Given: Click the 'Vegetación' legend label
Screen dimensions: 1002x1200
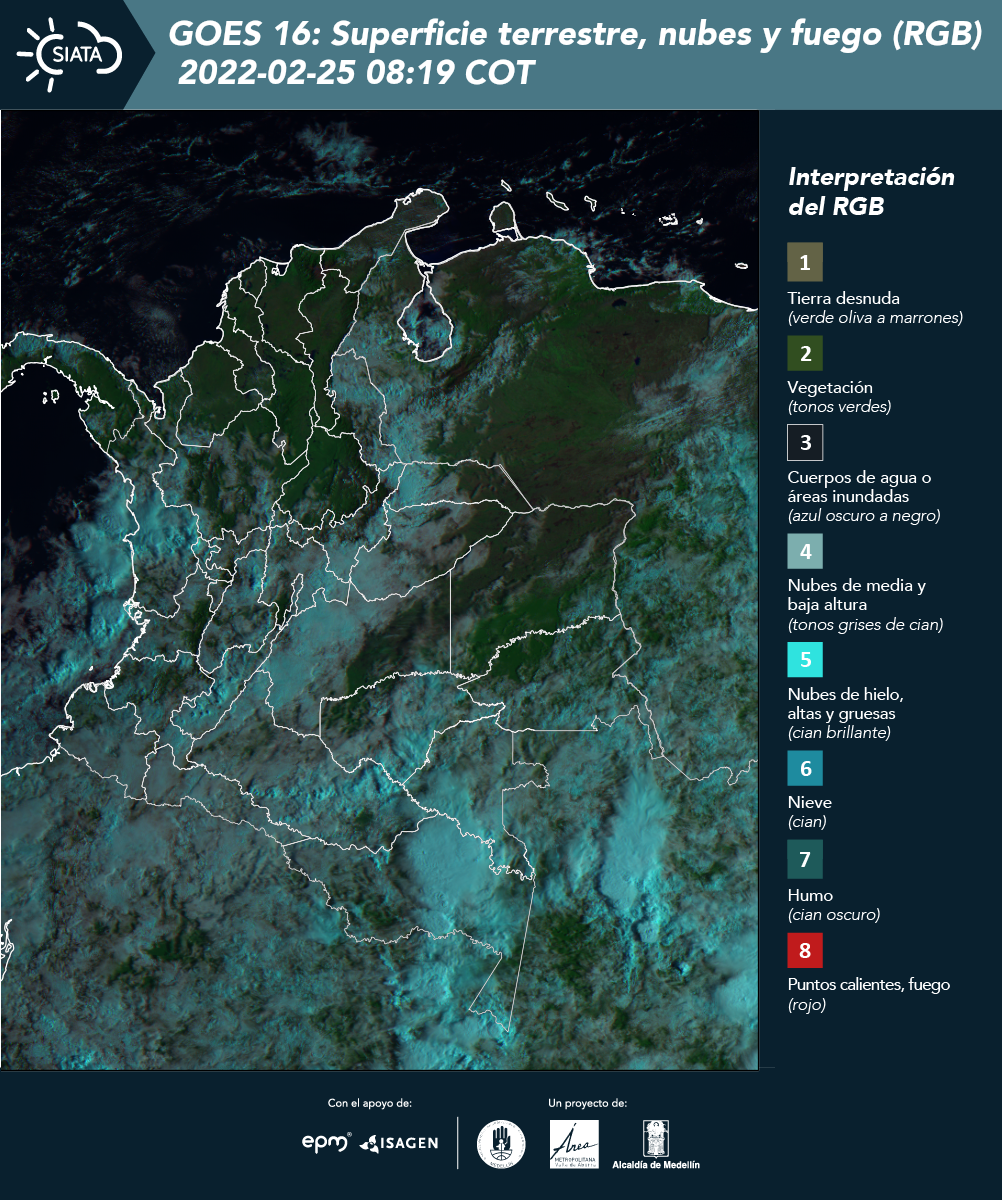Looking at the screenshot, I should click(x=830, y=387).
